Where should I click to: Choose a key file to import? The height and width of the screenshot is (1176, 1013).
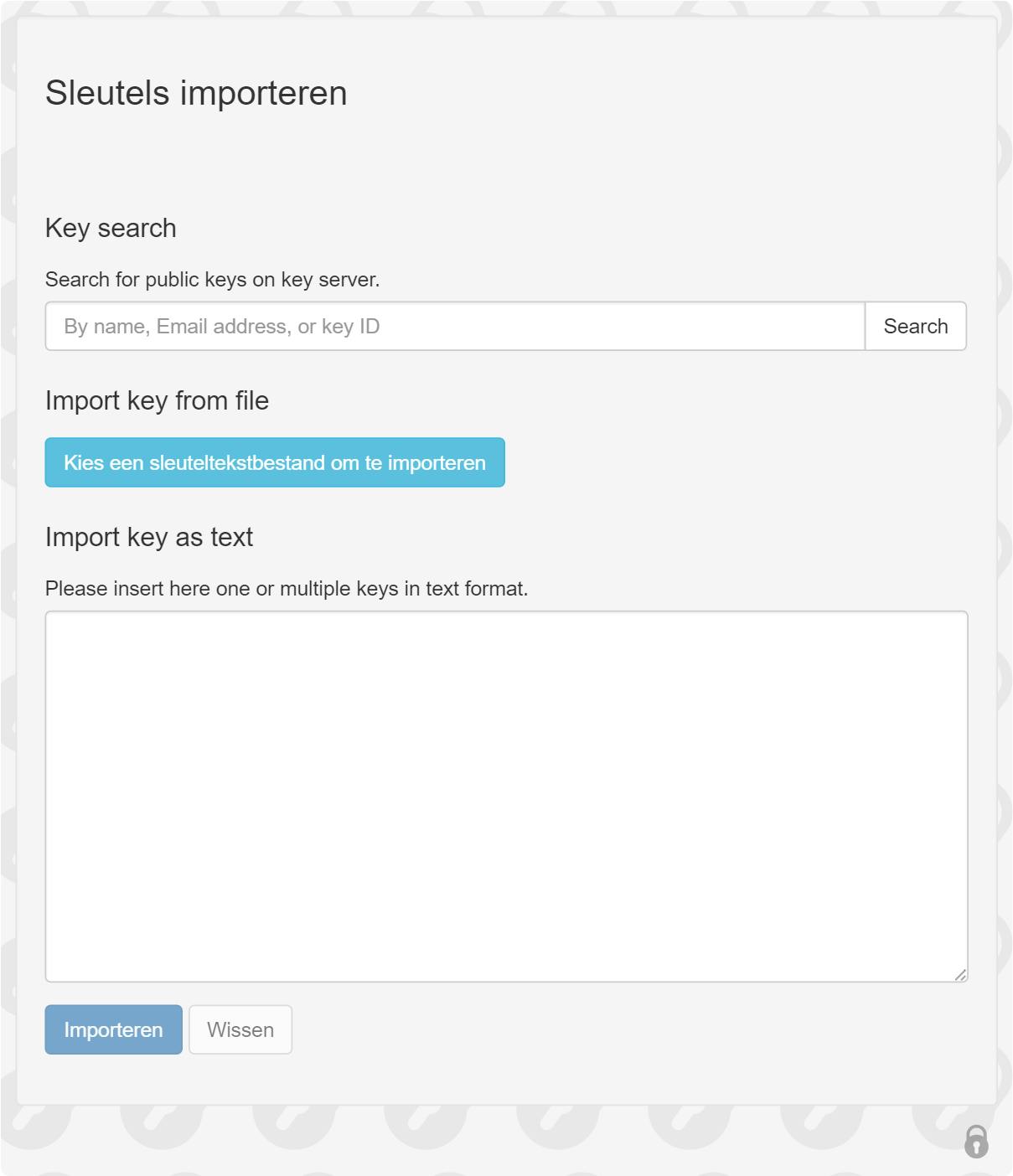tap(275, 462)
